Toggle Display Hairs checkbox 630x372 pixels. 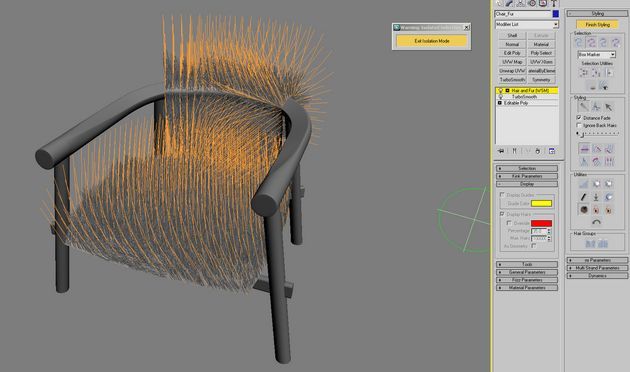[x=502, y=214]
